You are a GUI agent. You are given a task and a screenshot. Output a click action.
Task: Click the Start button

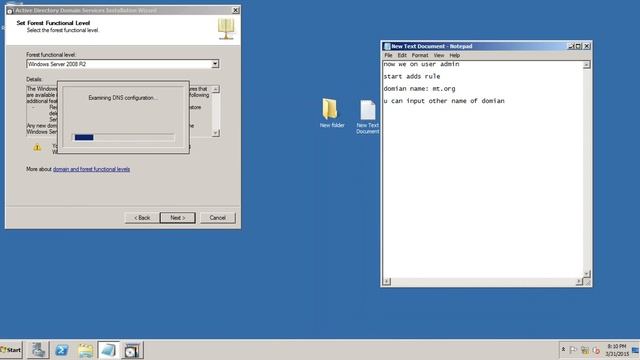pos(11,350)
